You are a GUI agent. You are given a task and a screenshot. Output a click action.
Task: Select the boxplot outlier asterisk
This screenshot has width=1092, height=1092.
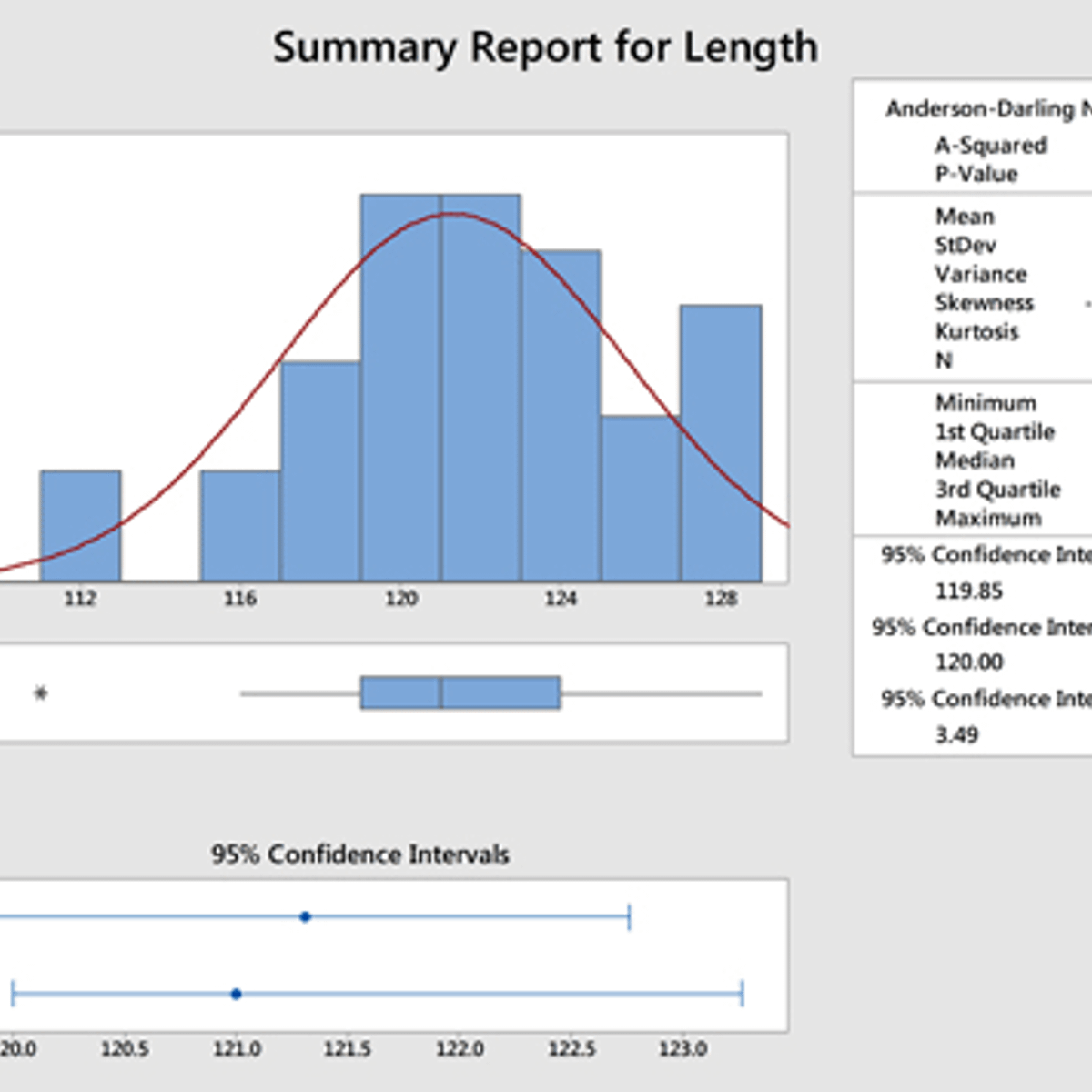41,693
